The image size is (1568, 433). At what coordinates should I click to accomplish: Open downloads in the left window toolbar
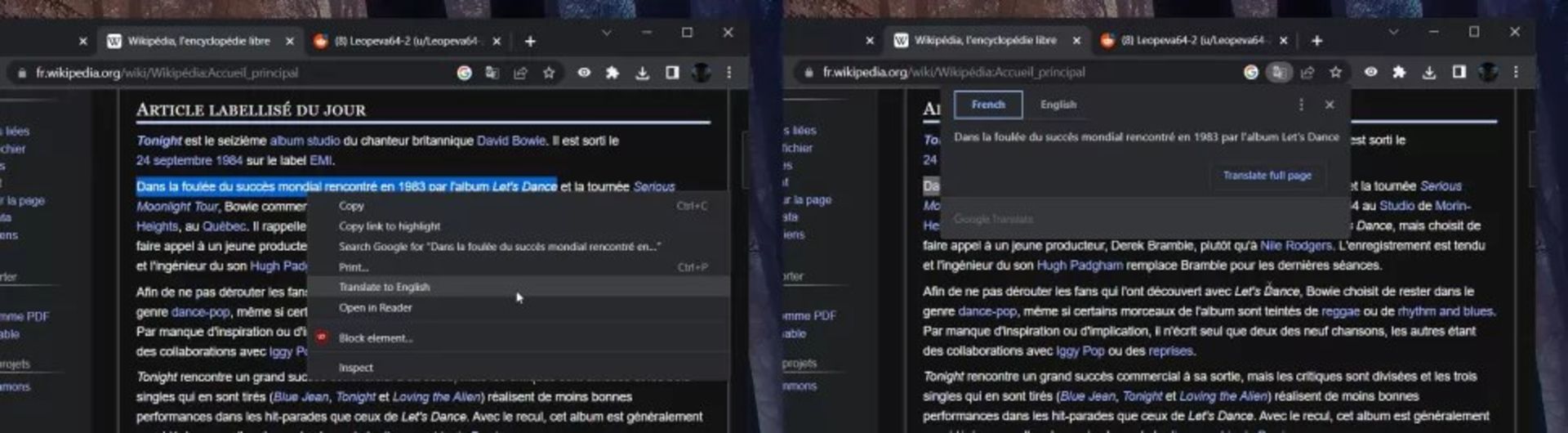pos(643,73)
